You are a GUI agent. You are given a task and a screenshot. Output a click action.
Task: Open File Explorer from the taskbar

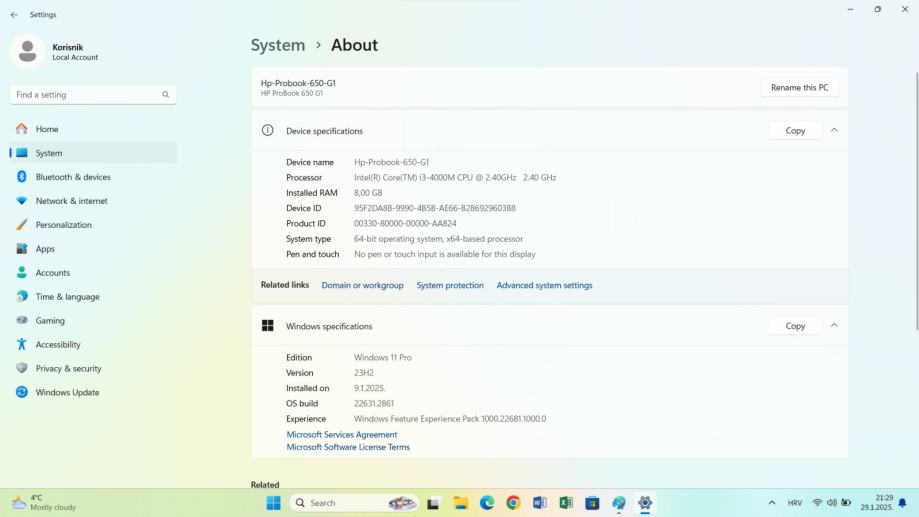click(x=460, y=503)
